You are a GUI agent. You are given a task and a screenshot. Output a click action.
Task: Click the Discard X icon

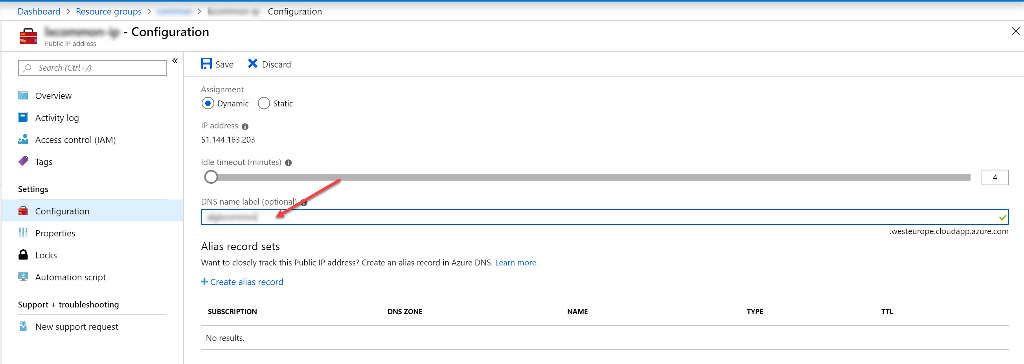tap(253, 64)
